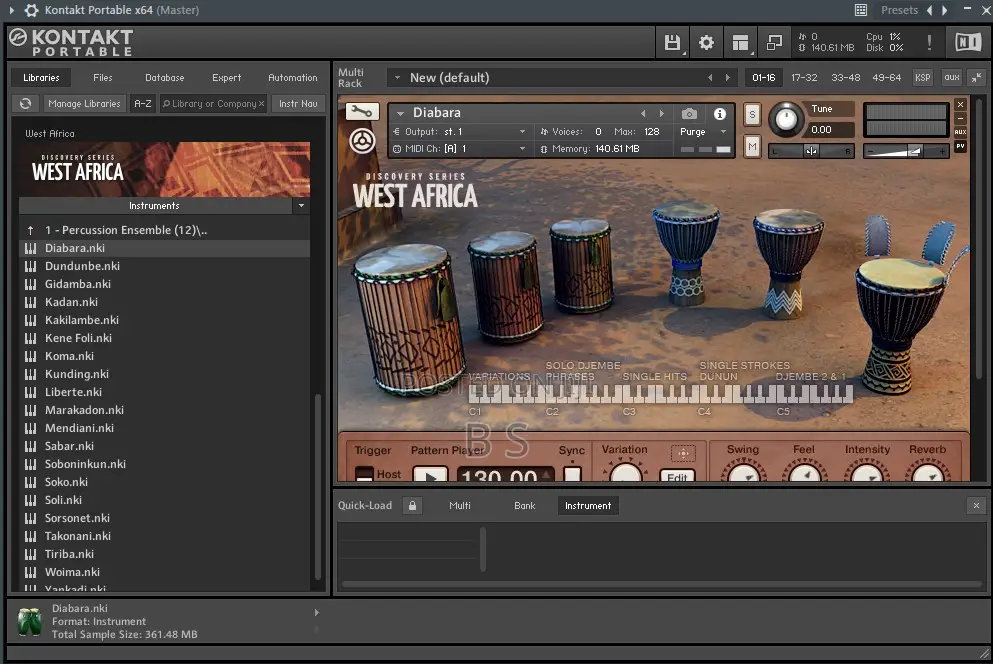
Task: Expand the info pane arrow
Action: click(x=317, y=613)
